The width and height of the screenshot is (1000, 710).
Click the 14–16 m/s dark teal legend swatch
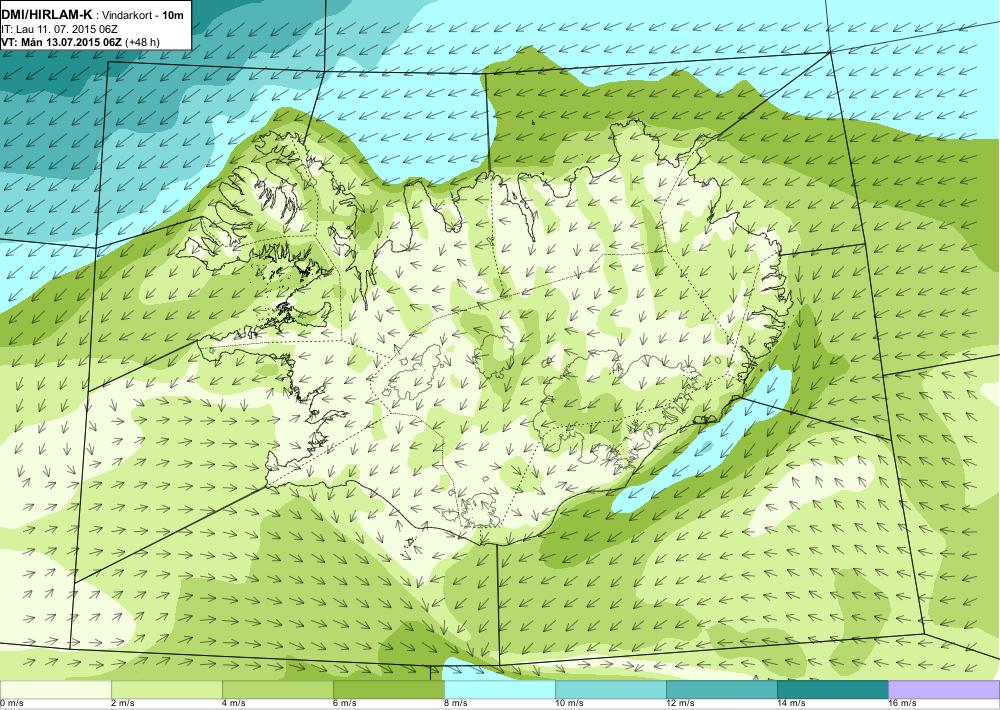coord(832,690)
